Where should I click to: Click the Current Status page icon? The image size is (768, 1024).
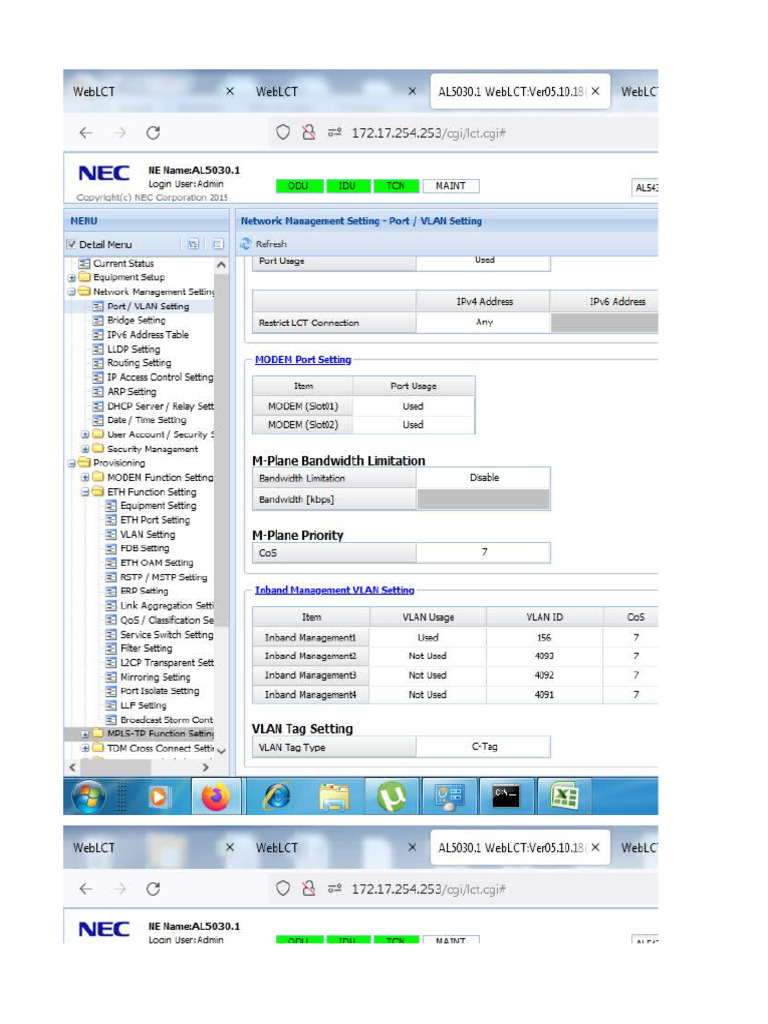(x=84, y=263)
